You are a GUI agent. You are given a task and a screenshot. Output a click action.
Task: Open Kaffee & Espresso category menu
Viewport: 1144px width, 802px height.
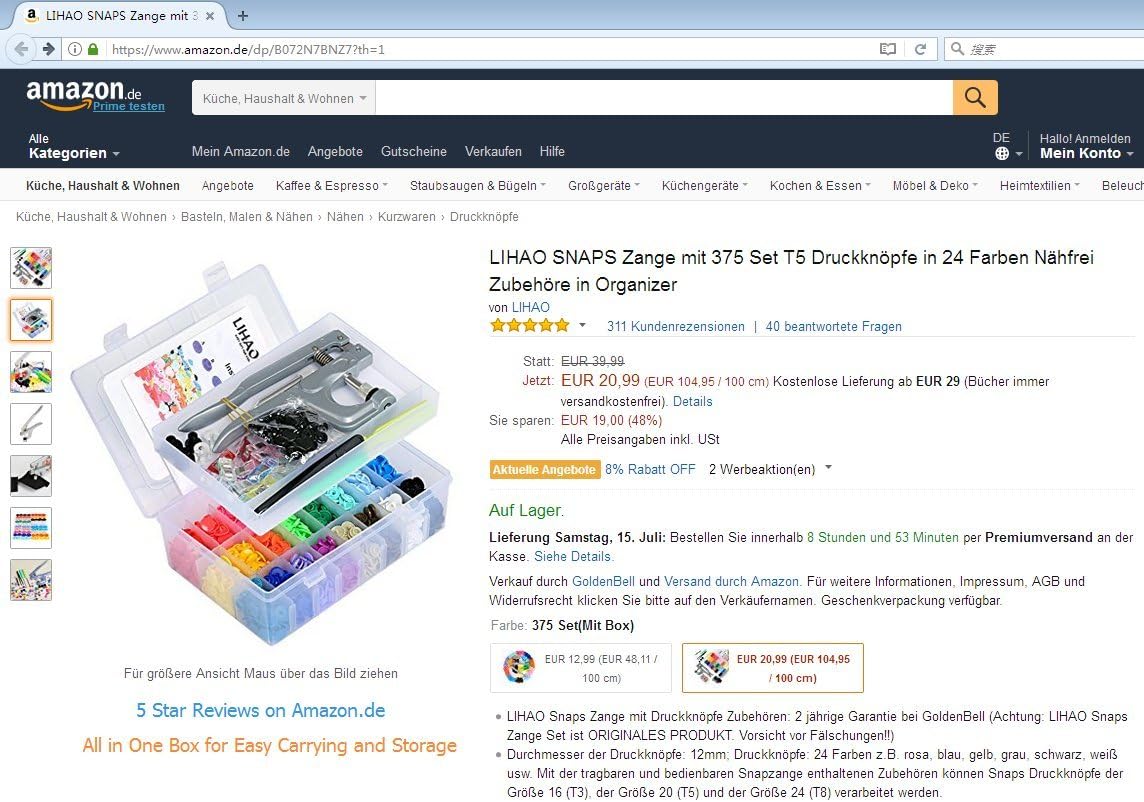click(331, 185)
